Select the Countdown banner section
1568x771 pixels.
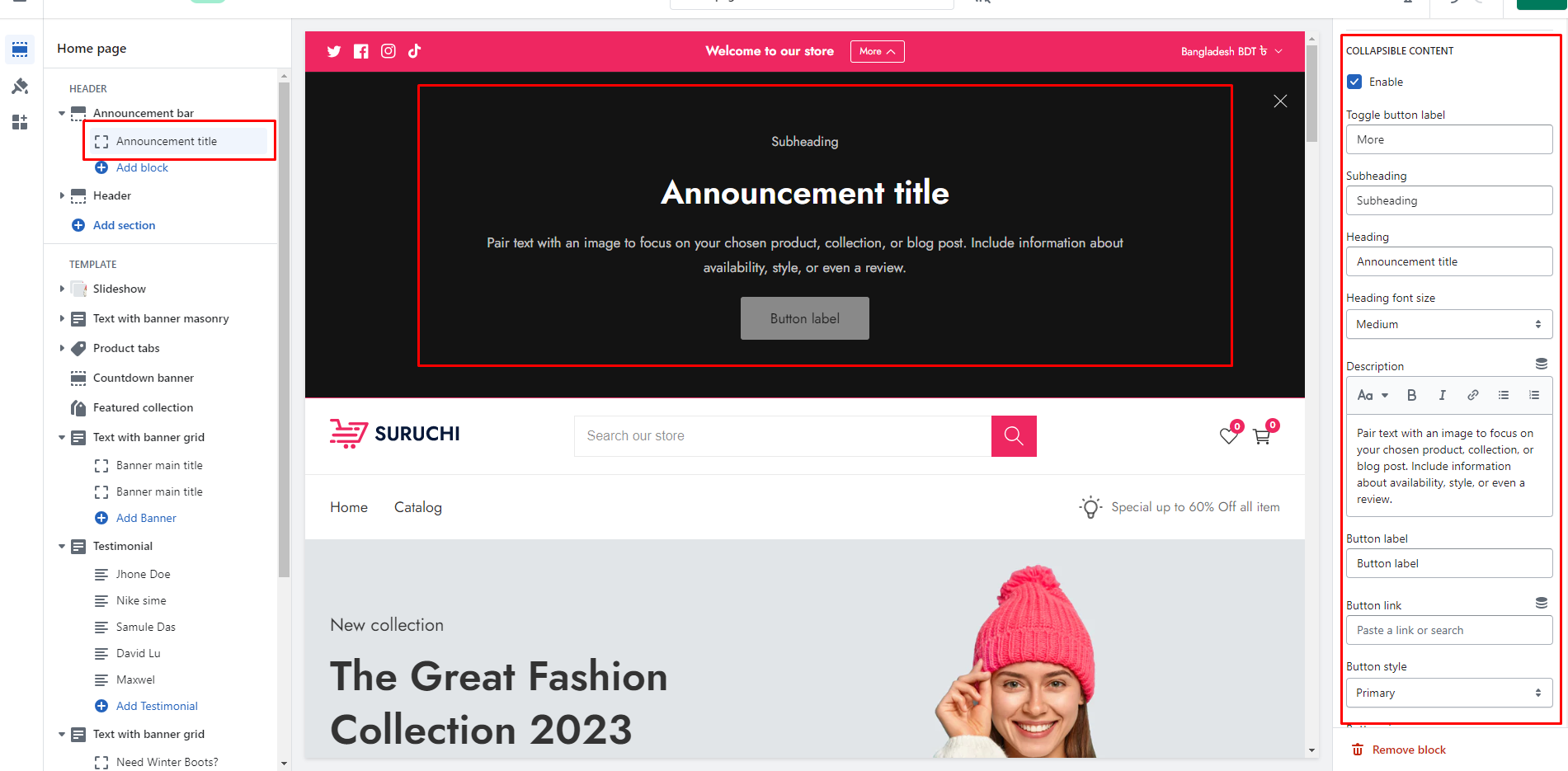(x=144, y=378)
